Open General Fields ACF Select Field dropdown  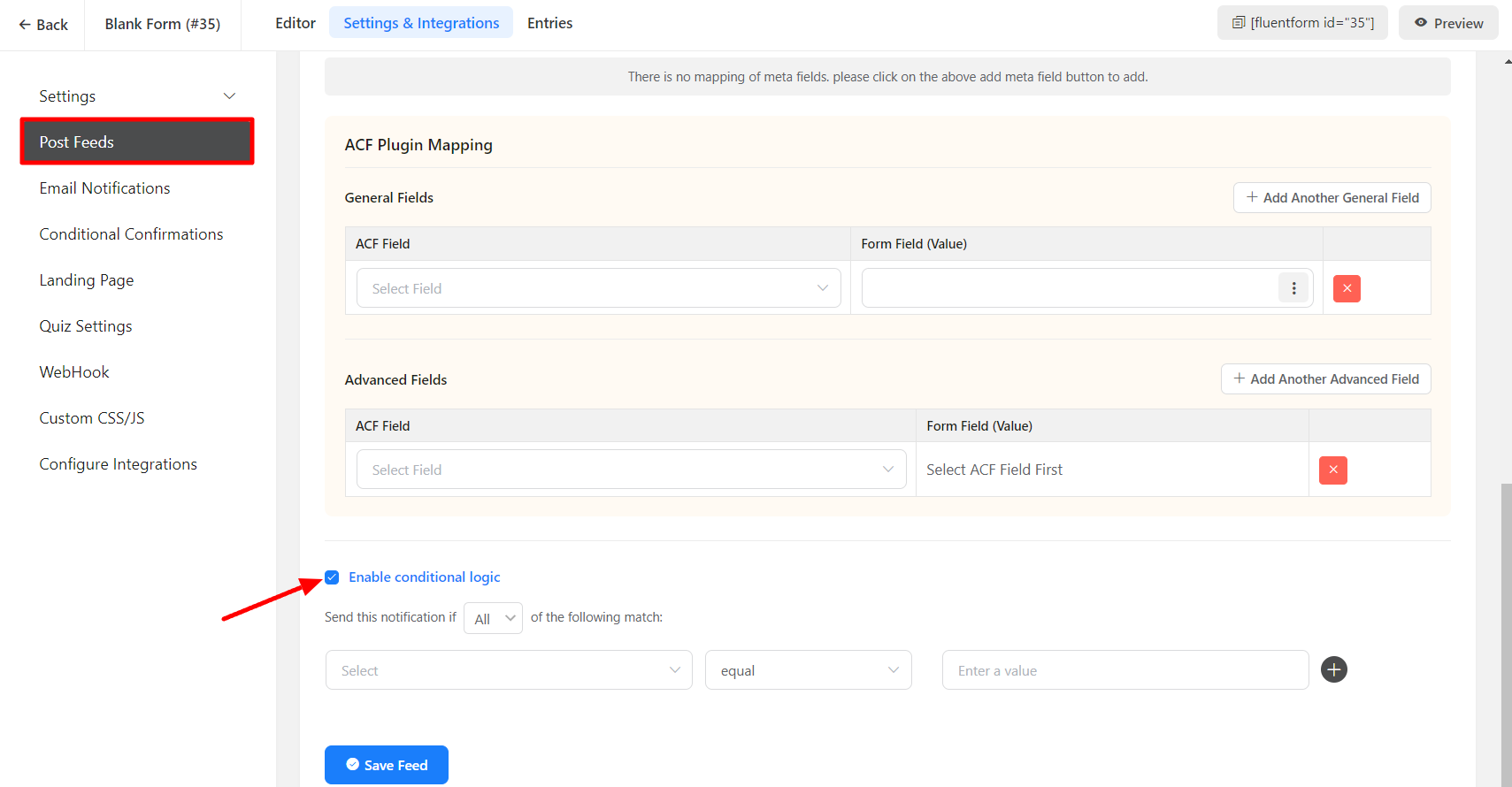click(598, 288)
